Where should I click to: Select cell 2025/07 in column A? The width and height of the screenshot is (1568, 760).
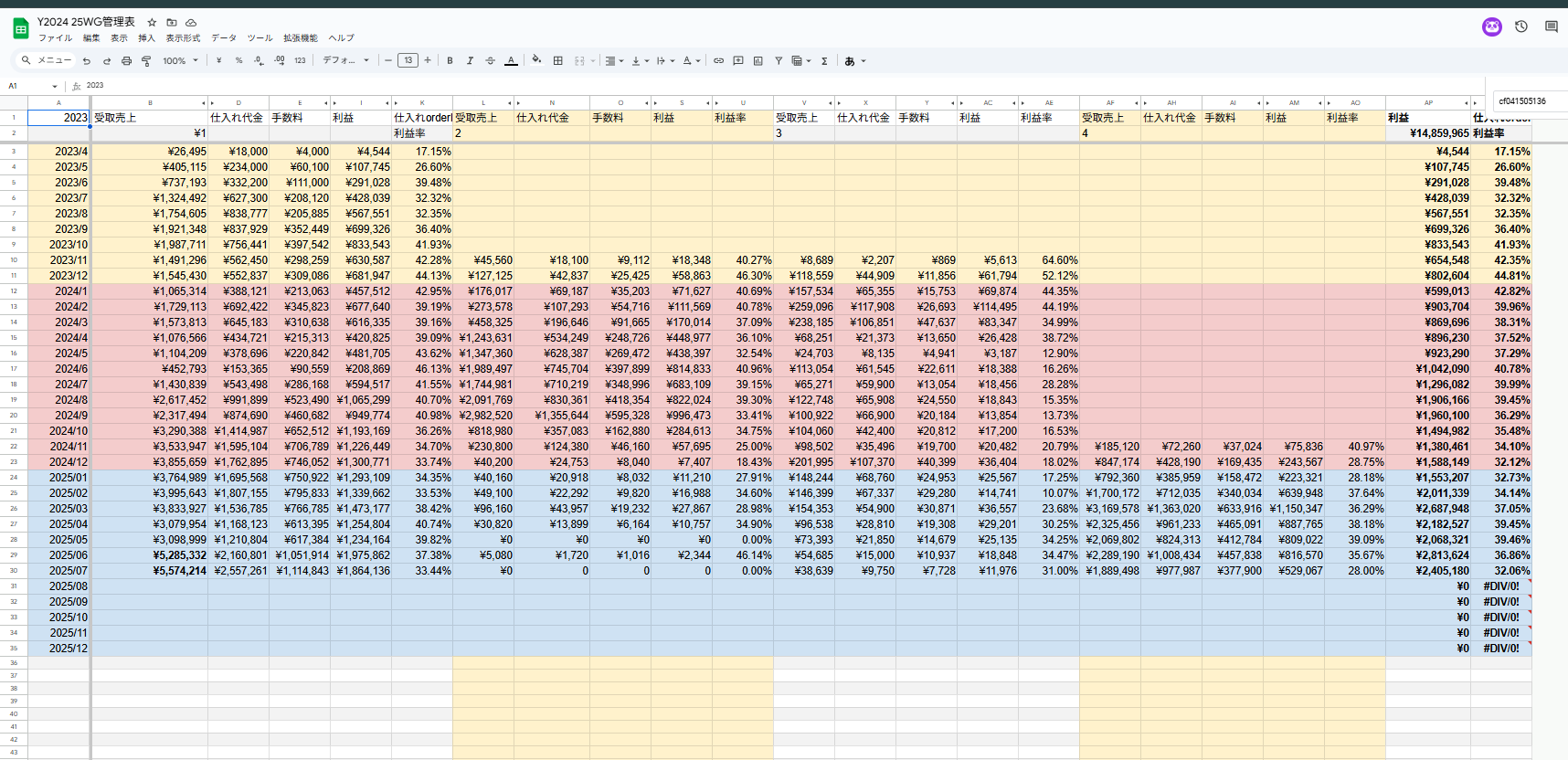[58, 571]
